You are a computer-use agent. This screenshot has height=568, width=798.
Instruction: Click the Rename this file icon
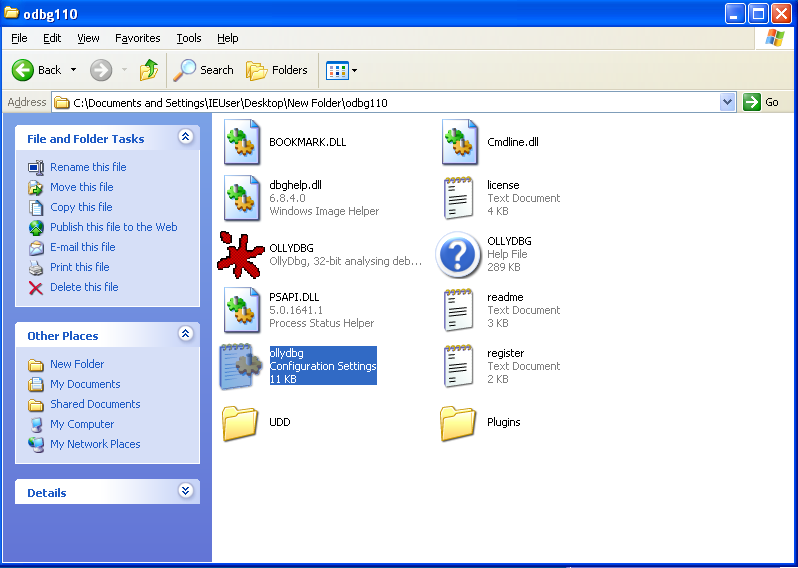(36, 167)
